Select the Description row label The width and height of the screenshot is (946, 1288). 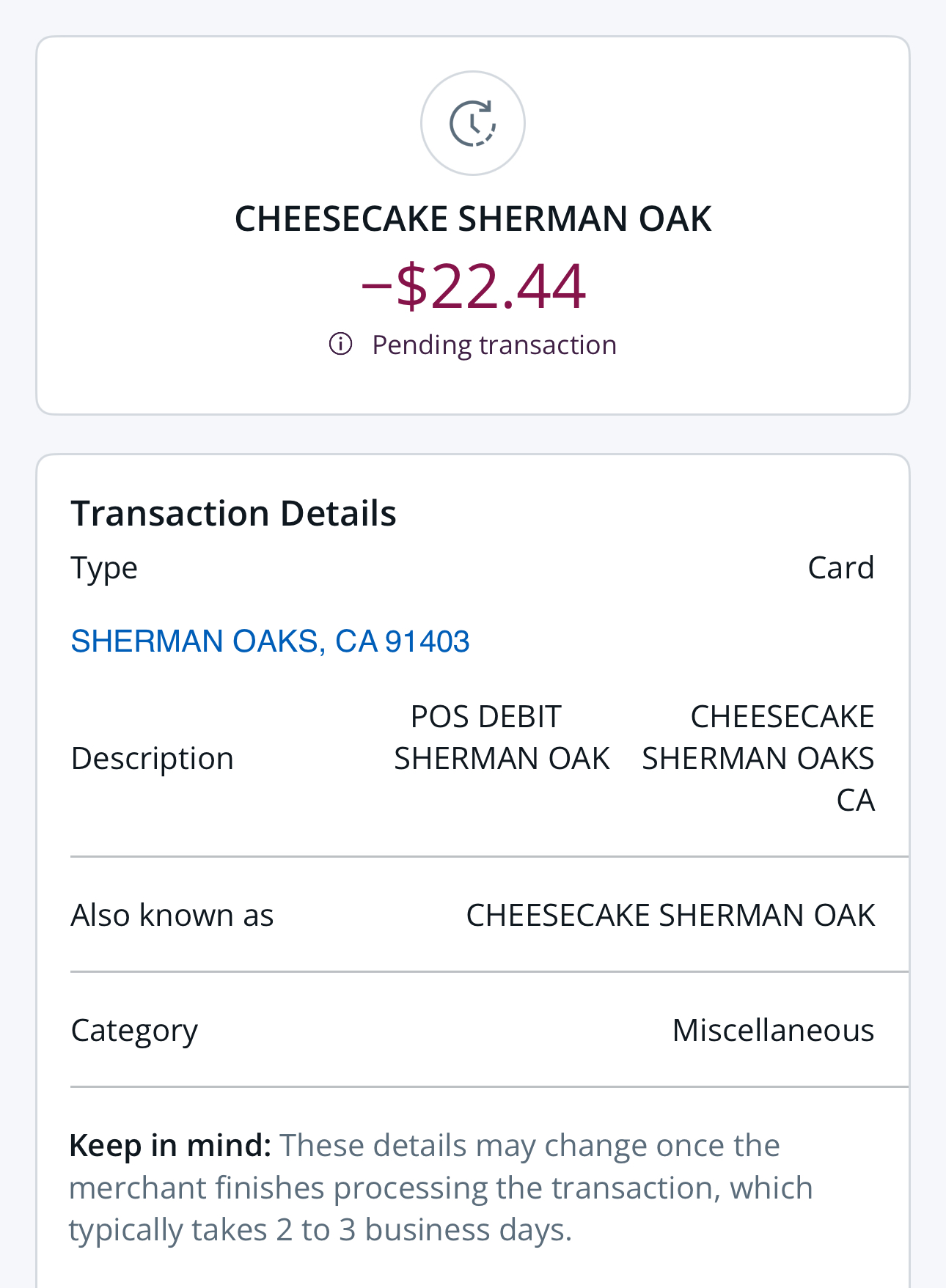[x=152, y=758]
